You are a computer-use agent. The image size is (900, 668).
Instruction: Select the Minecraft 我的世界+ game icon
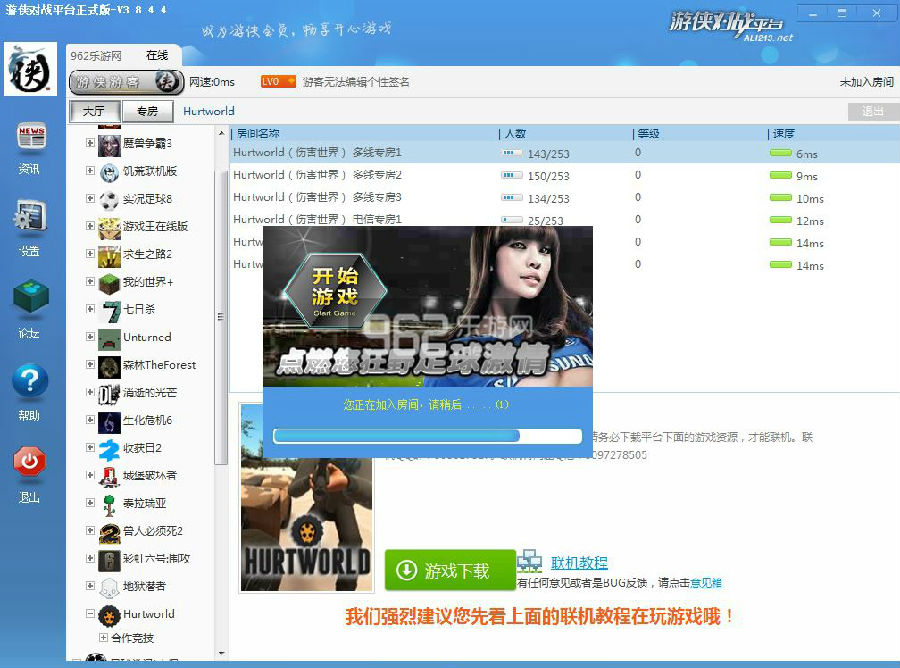click(109, 282)
